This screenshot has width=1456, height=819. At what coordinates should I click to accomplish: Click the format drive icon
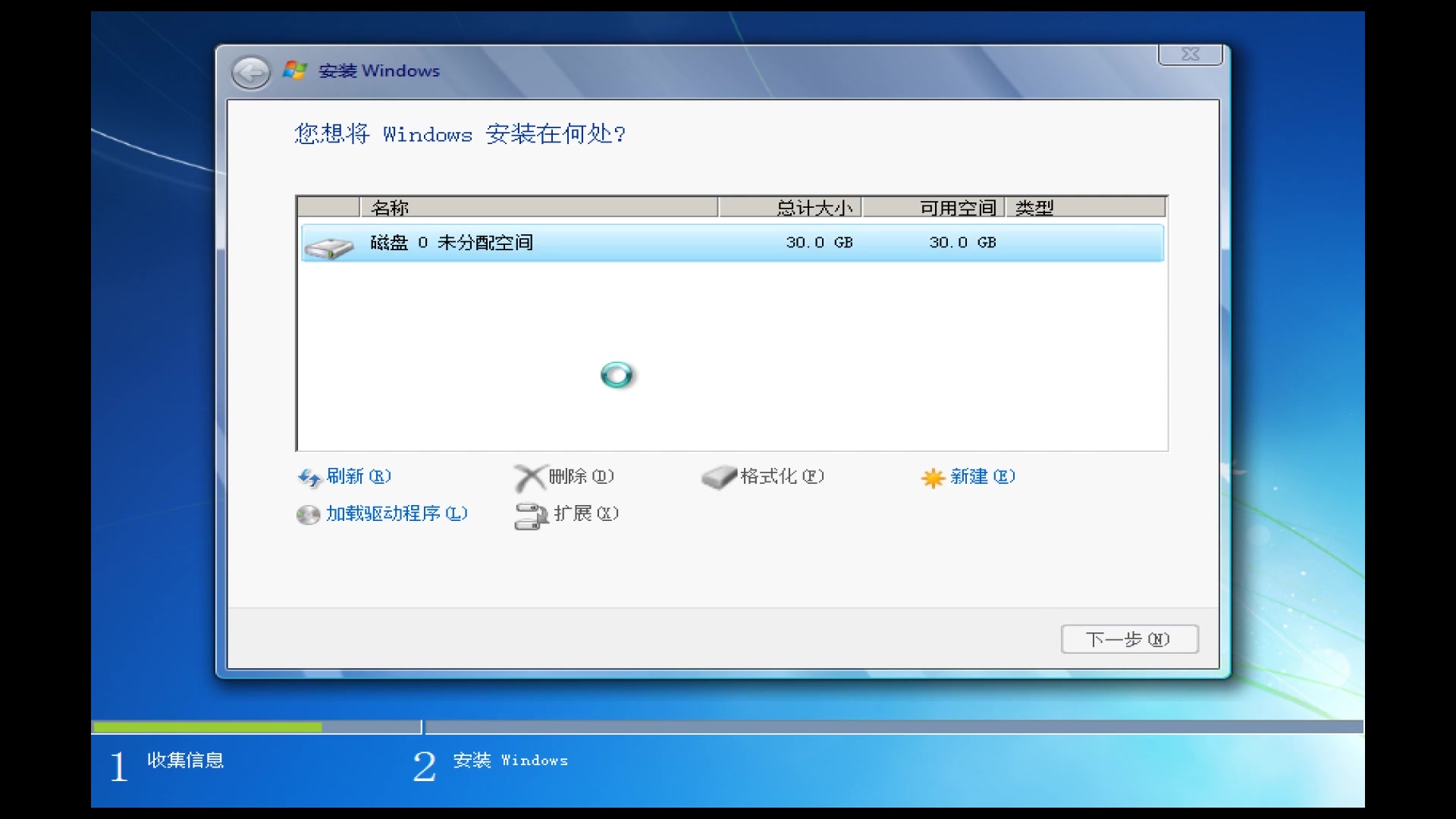point(719,477)
